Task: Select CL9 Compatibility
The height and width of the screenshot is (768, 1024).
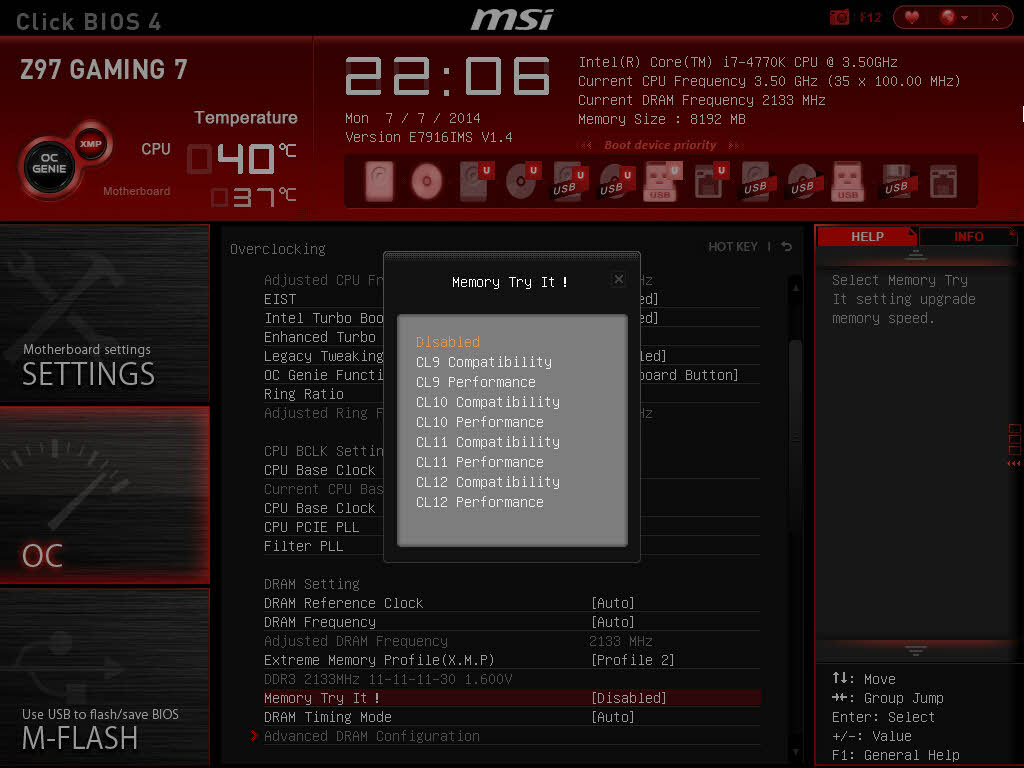Action: pyautogui.click(x=484, y=362)
